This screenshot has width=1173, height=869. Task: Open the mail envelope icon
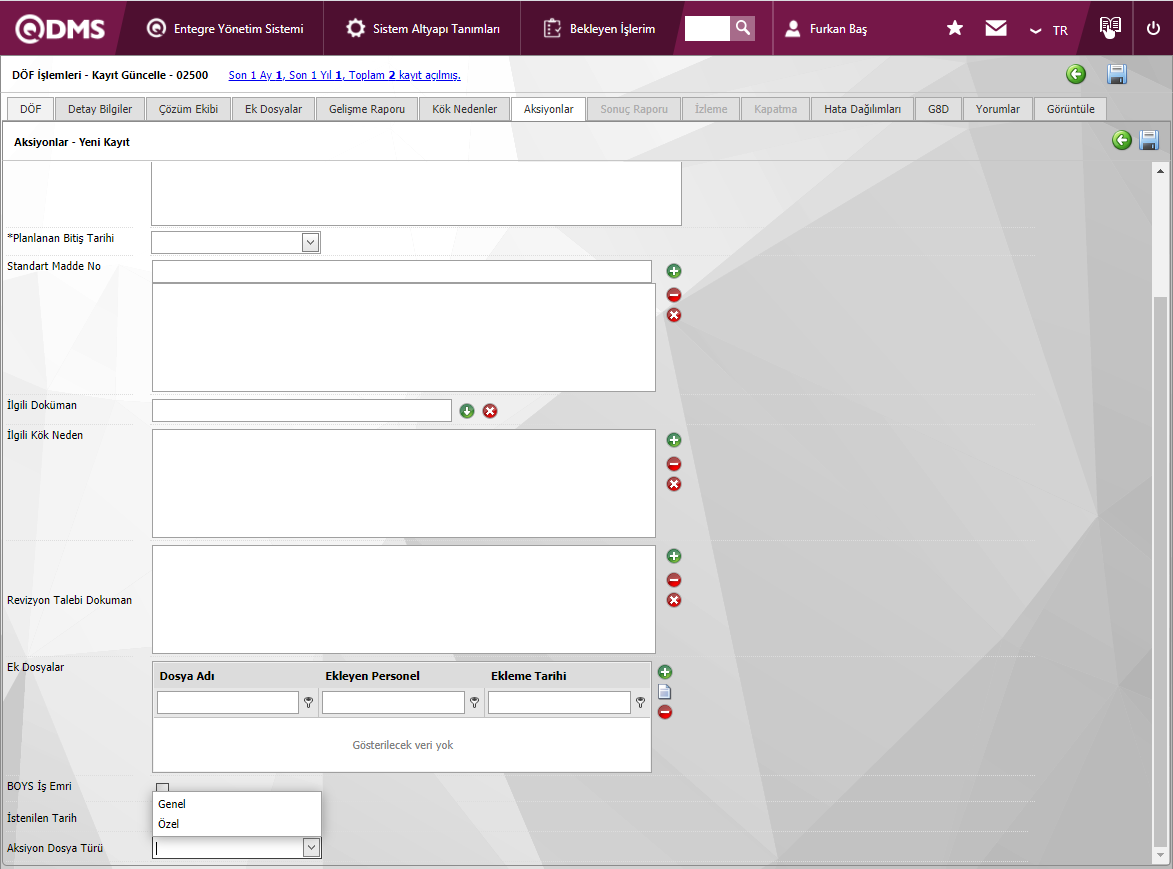click(x=996, y=28)
